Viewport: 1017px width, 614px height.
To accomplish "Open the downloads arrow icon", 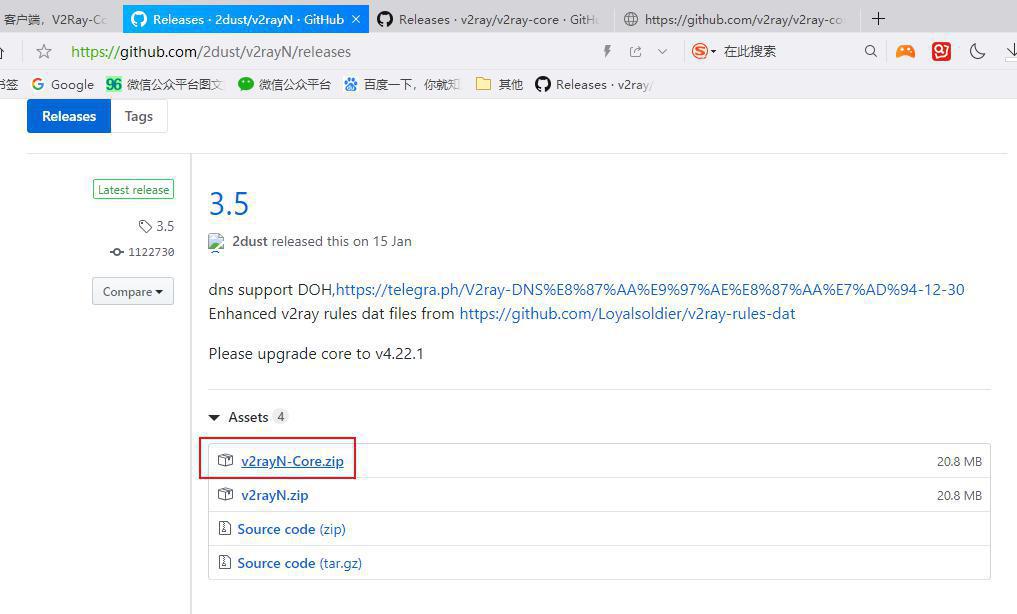I will (1011, 51).
